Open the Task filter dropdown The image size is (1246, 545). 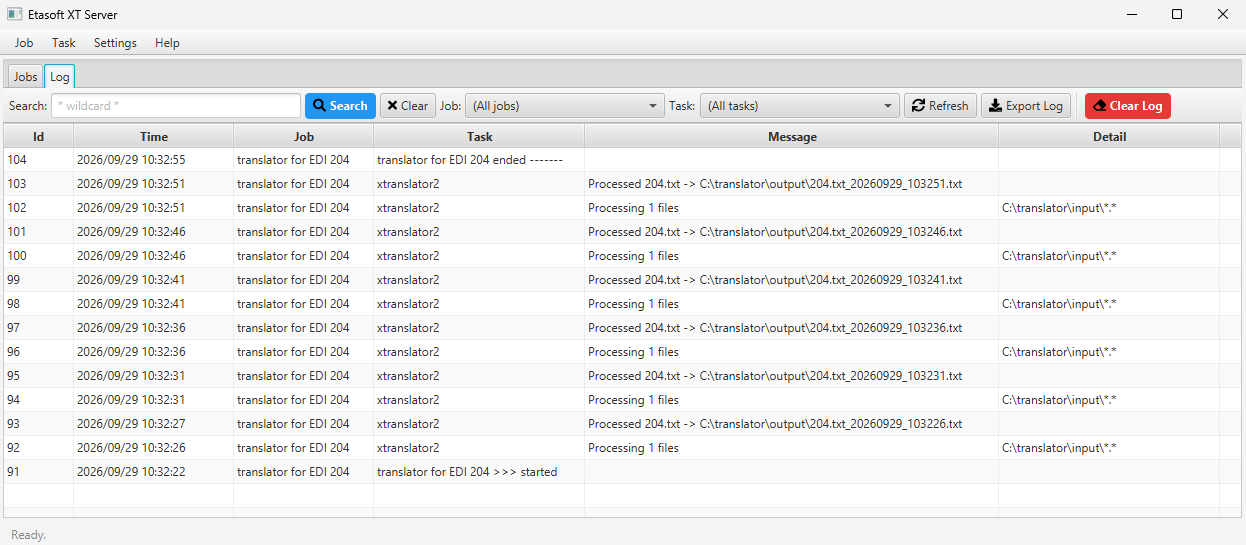pos(800,106)
